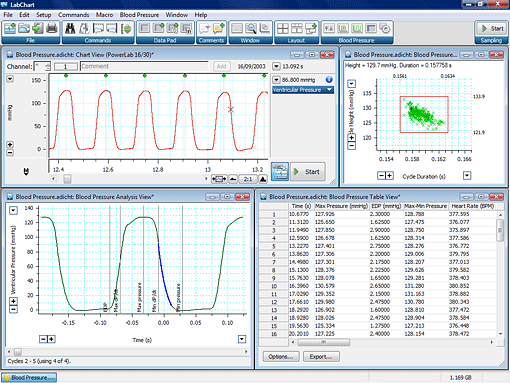
Task: Click the third Window toolbar icon
Action: click(265, 28)
